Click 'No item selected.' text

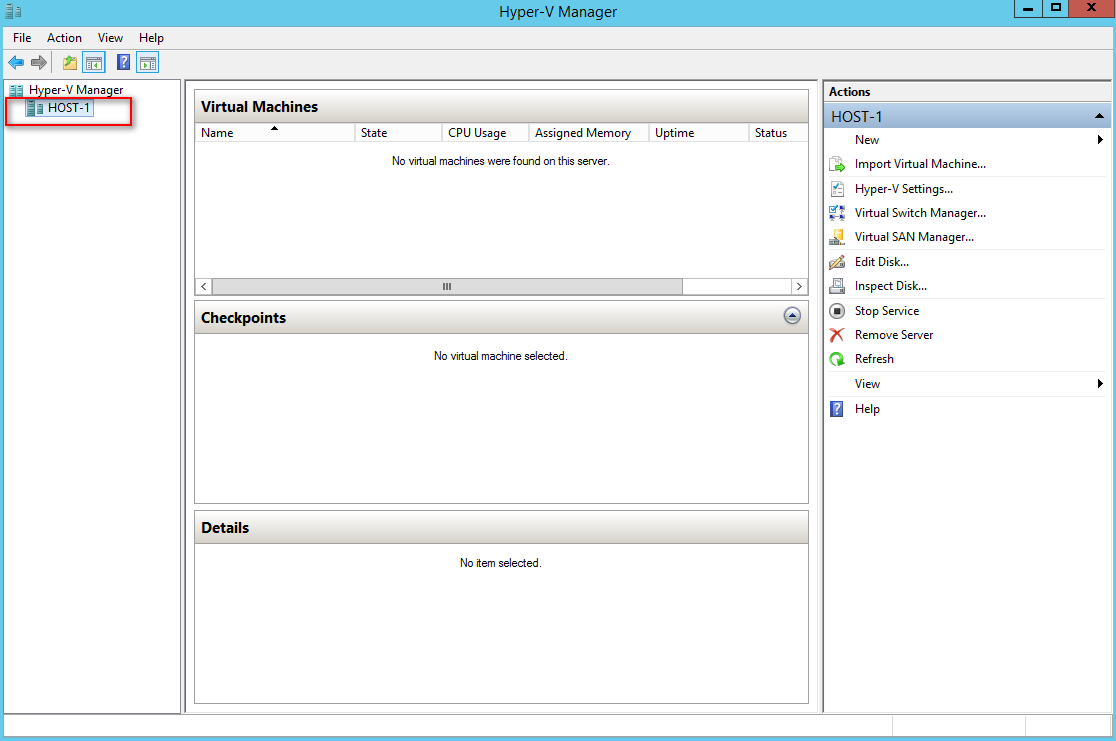500,563
